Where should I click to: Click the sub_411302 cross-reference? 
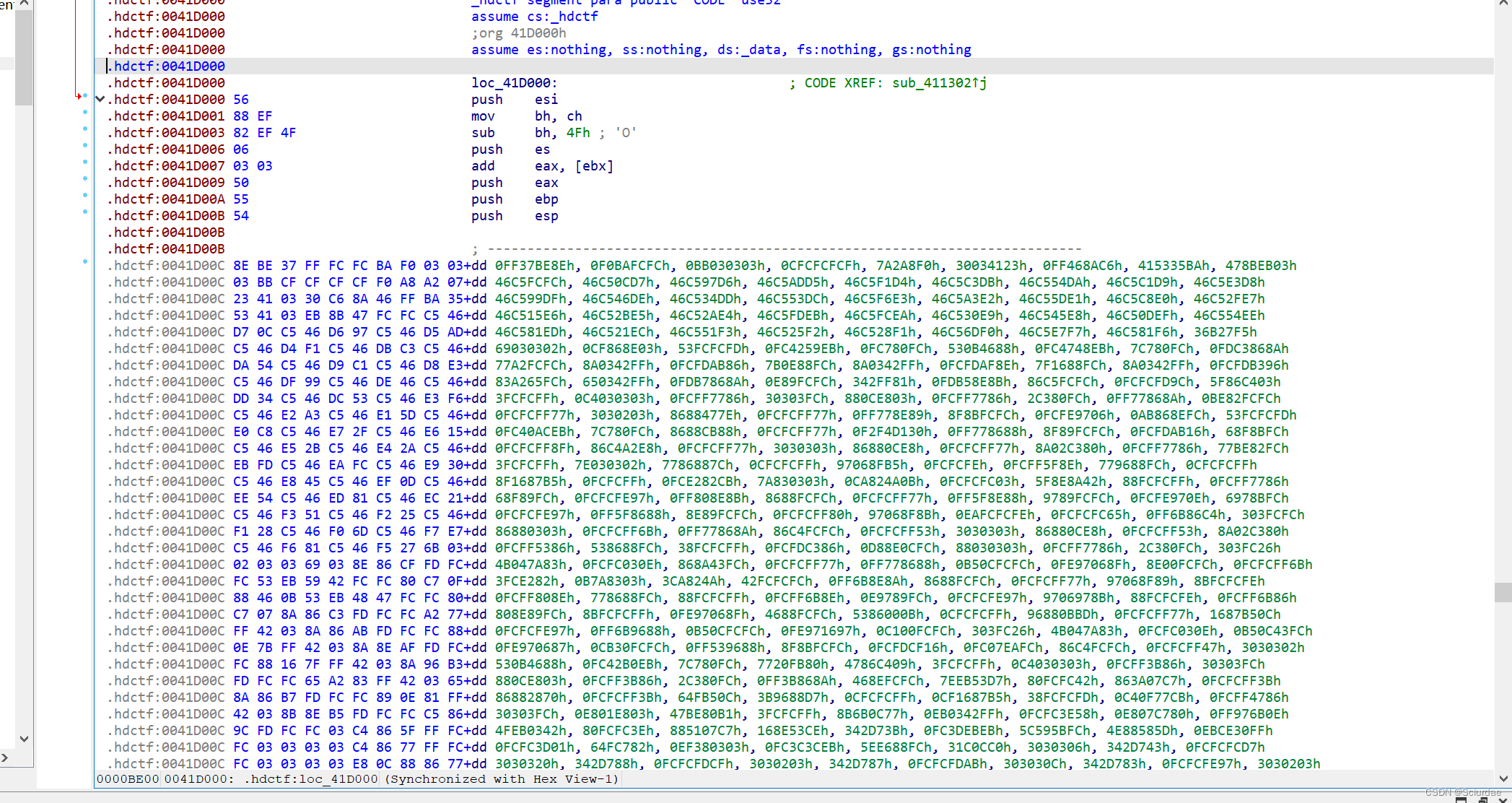click(940, 83)
